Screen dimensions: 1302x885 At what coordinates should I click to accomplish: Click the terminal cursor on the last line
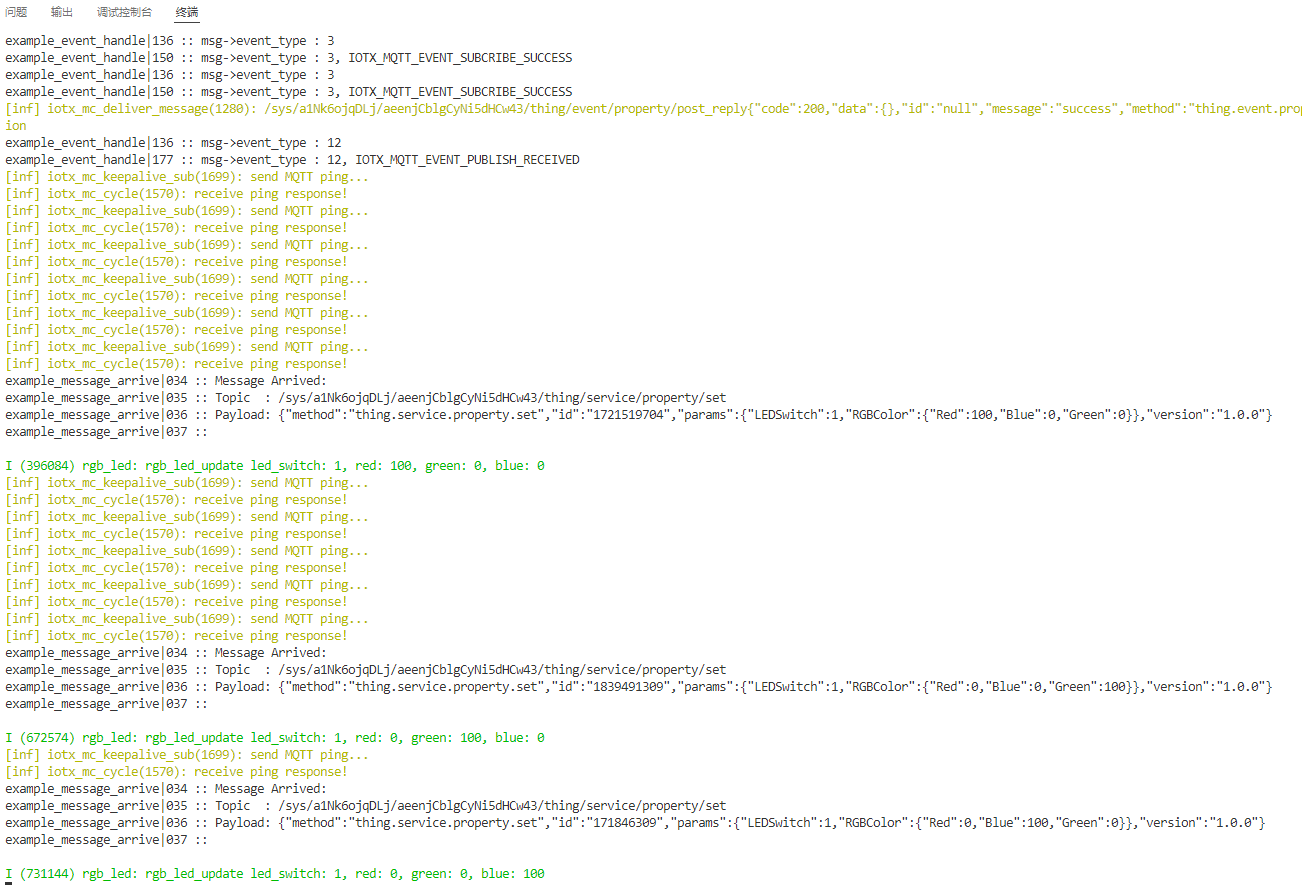(9, 883)
